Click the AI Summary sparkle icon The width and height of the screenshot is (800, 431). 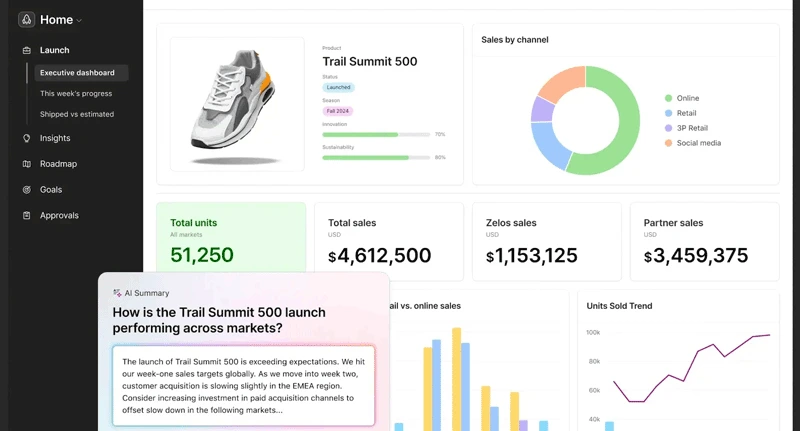pyautogui.click(x=117, y=293)
